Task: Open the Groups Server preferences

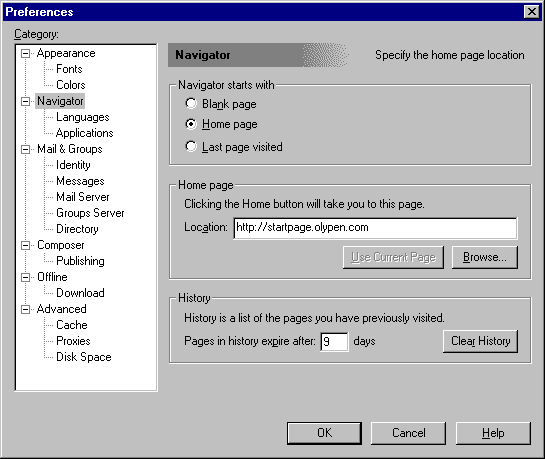Action: [x=90, y=213]
